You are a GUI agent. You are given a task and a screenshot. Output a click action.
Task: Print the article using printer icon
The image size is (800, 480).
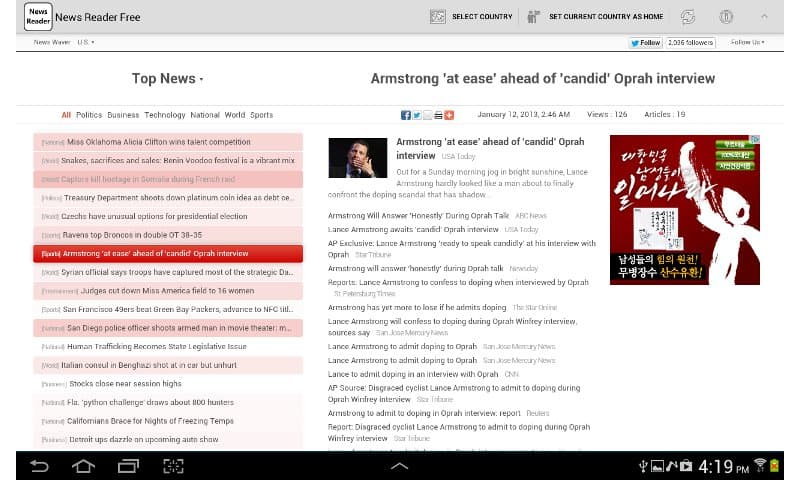[x=438, y=115]
